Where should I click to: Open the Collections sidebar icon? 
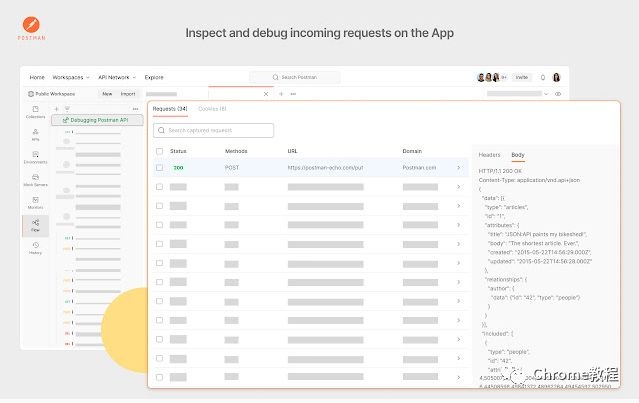[x=35, y=112]
